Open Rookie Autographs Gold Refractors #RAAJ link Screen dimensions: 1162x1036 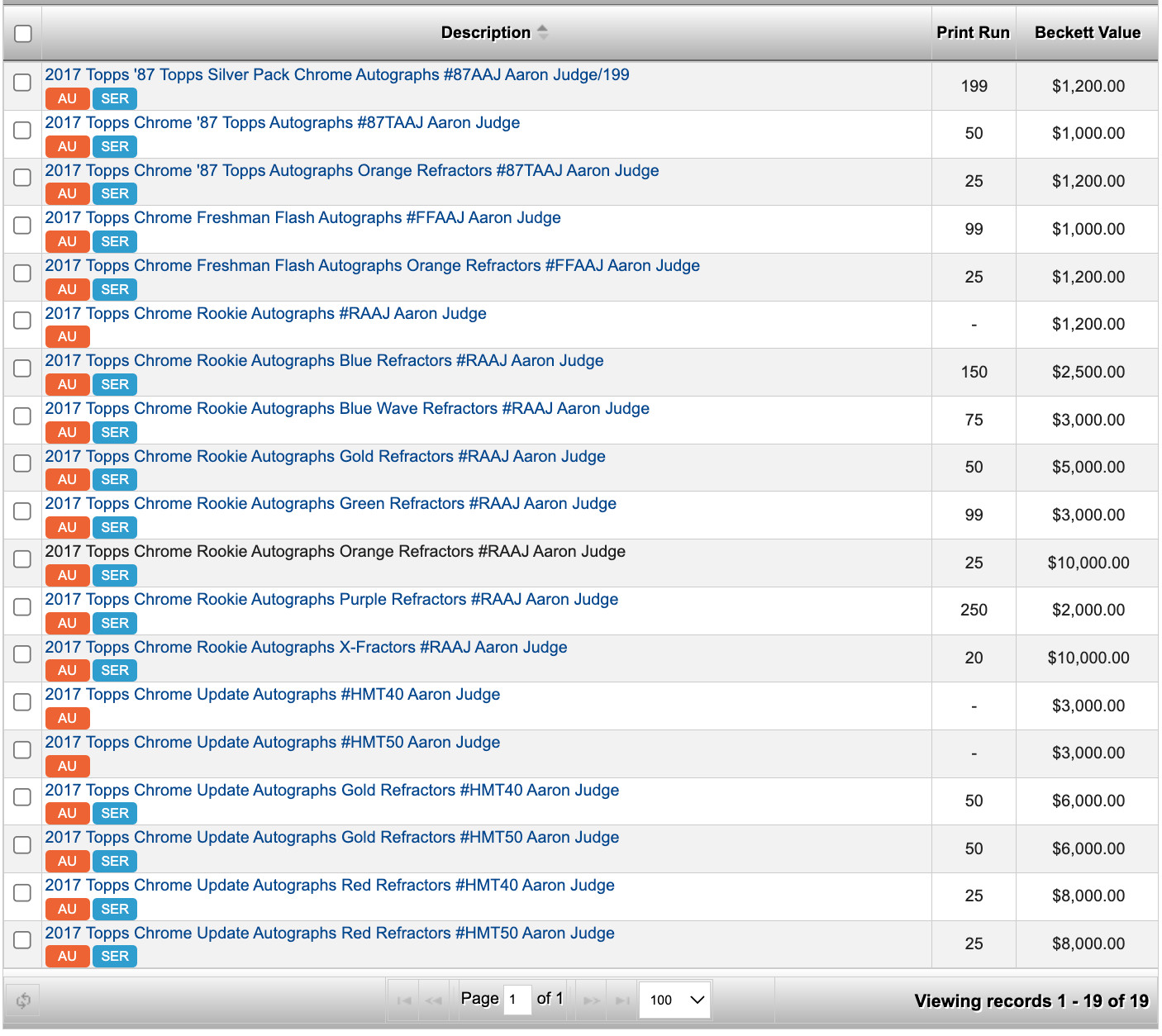point(325,456)
